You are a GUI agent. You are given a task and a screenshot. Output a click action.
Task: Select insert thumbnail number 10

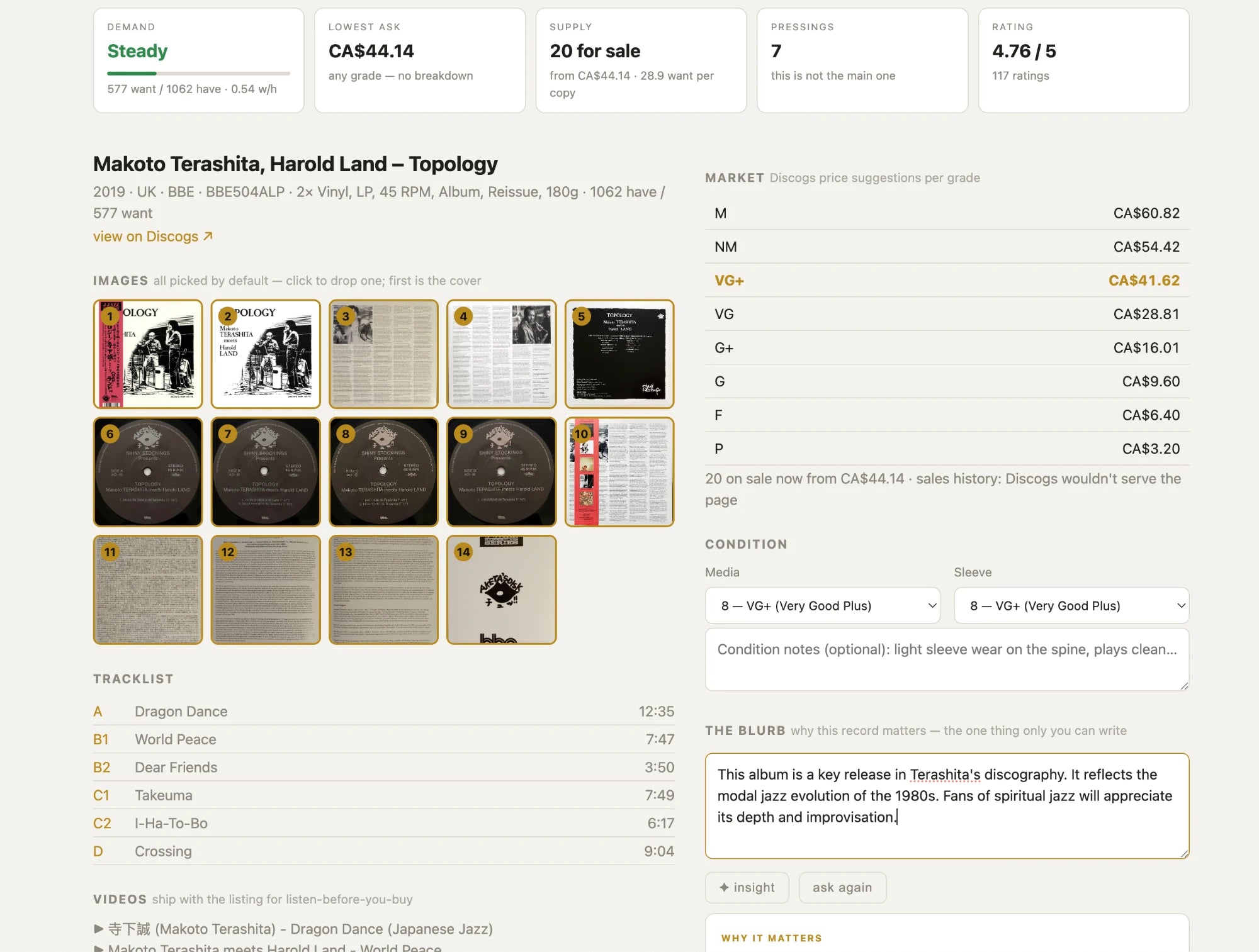coord(619,472)
